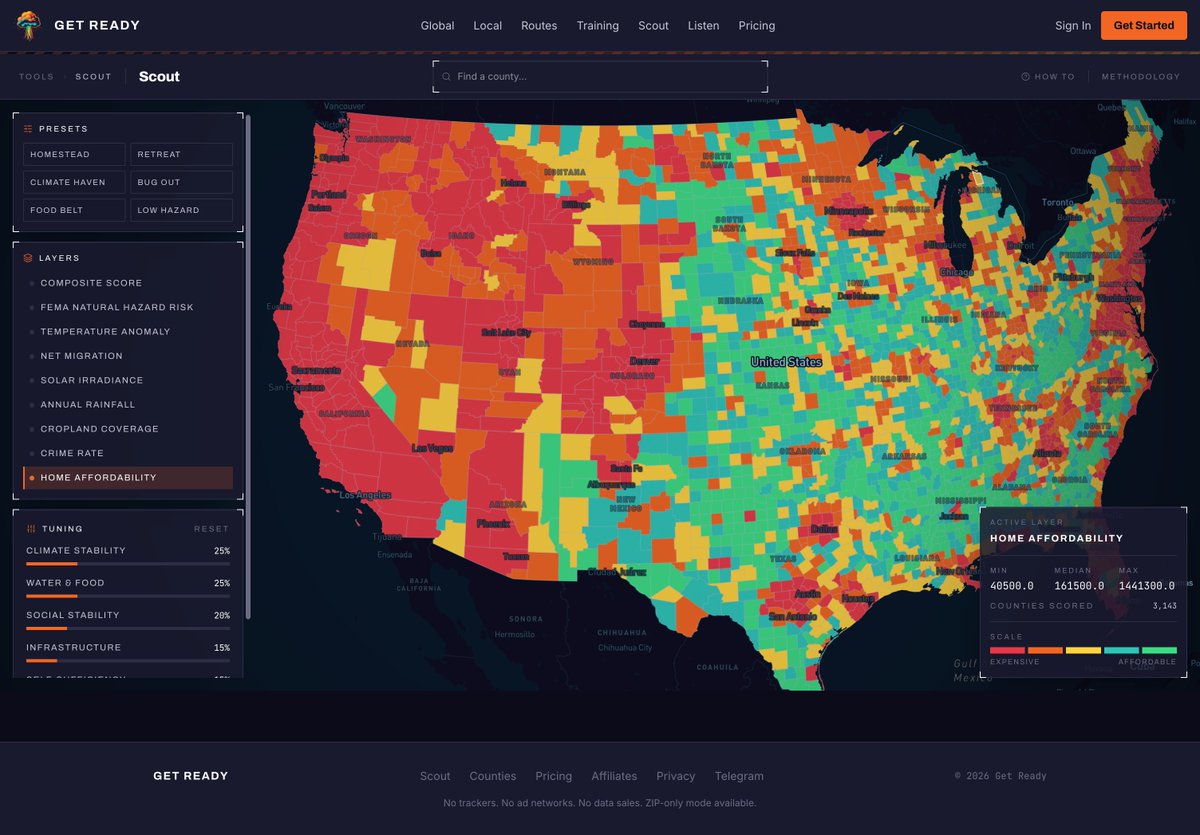
Task: Apply the Retreat preset
Action: pos(181,154)
